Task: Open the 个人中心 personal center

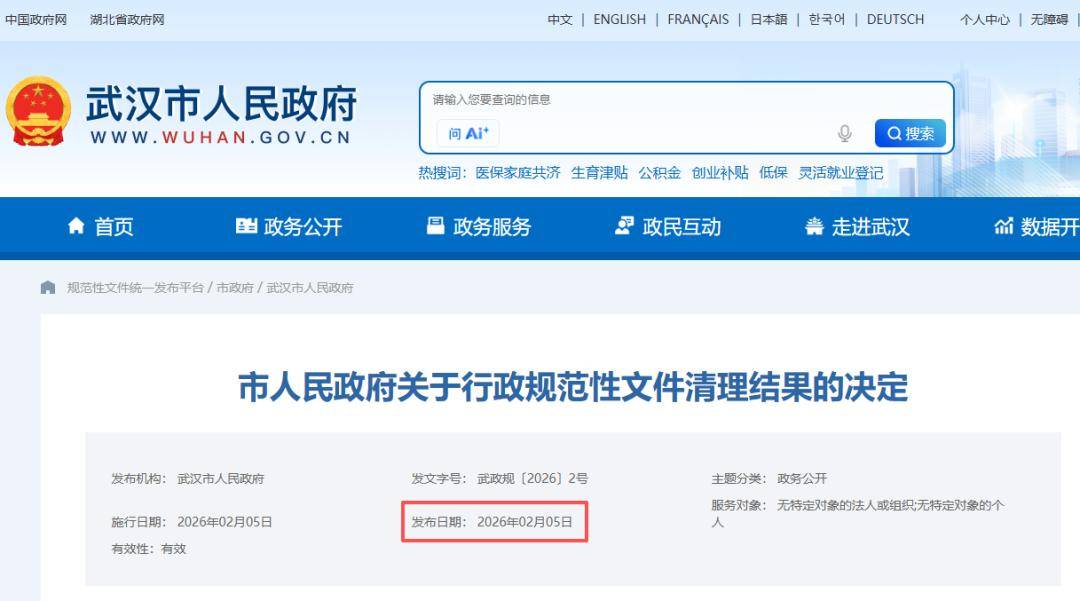Action: (986, 19)
